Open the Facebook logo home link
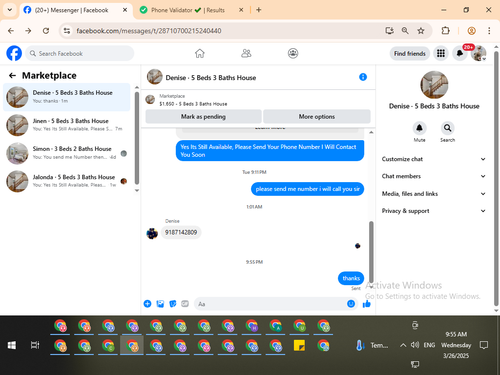Viewport: 500px width, 375px height. click(x=14, y=53)
